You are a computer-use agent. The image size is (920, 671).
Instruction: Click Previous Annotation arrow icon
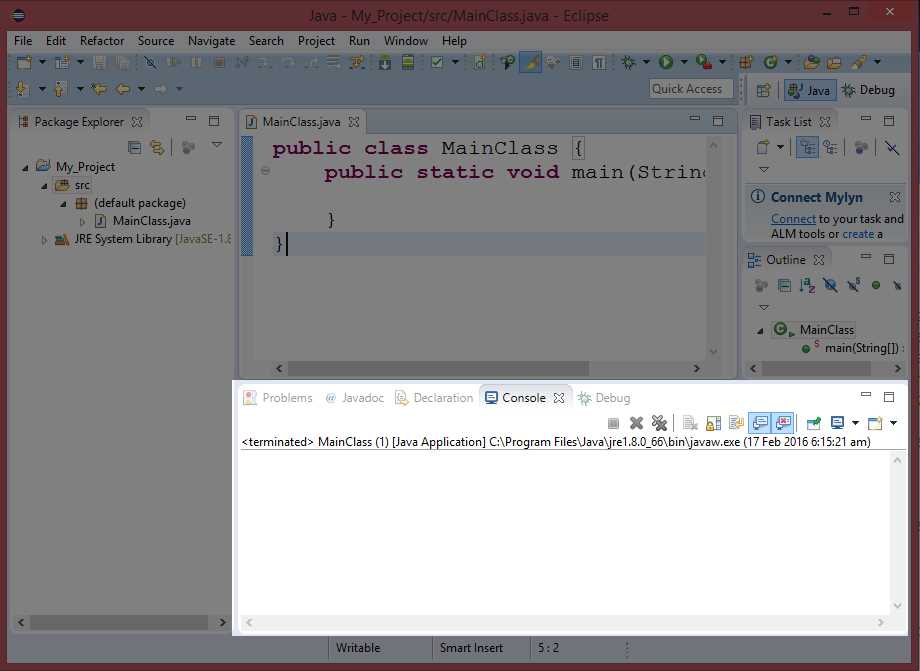[x=59, y=89]
